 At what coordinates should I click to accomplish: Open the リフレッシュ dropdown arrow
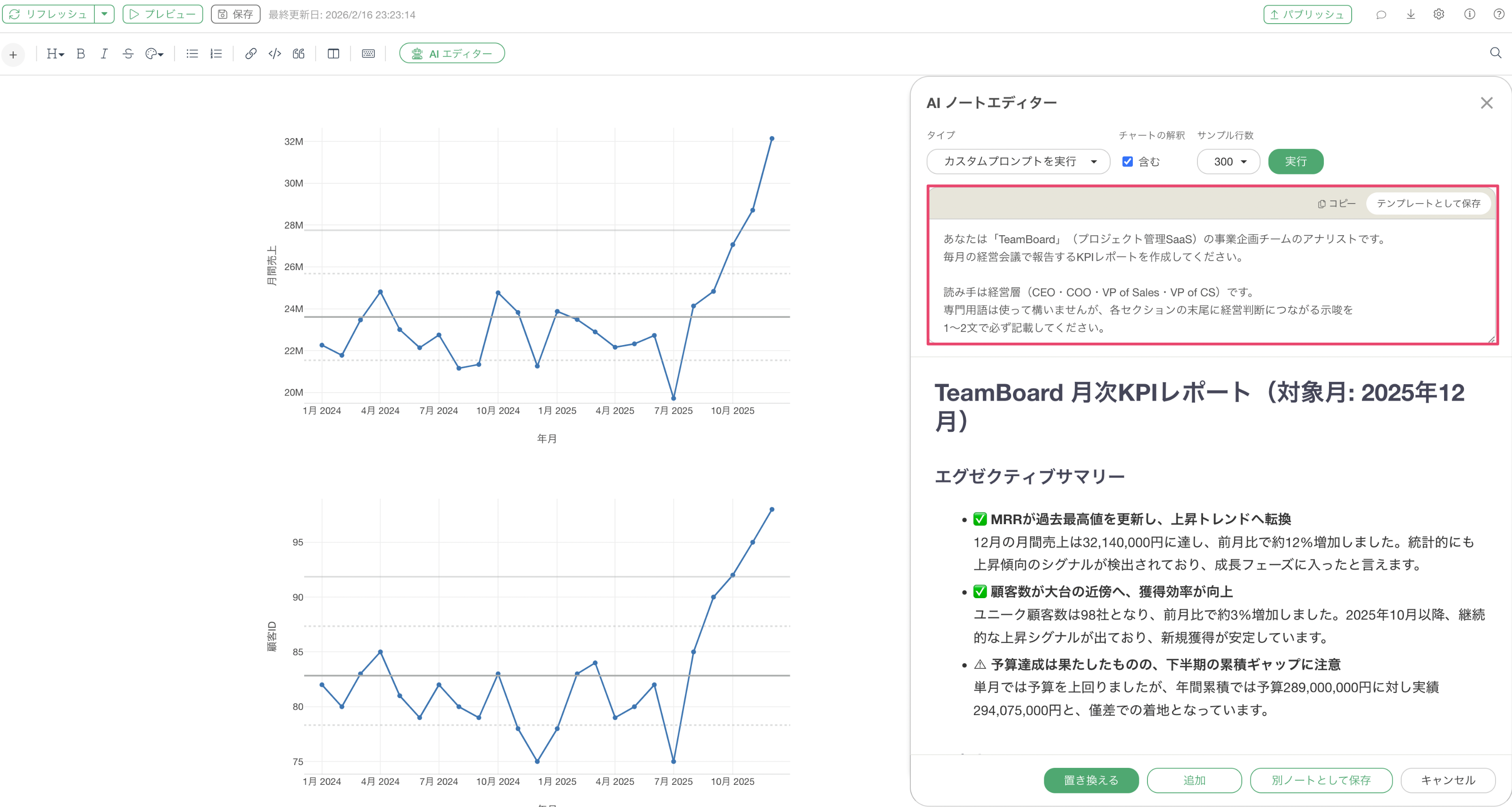105,14
